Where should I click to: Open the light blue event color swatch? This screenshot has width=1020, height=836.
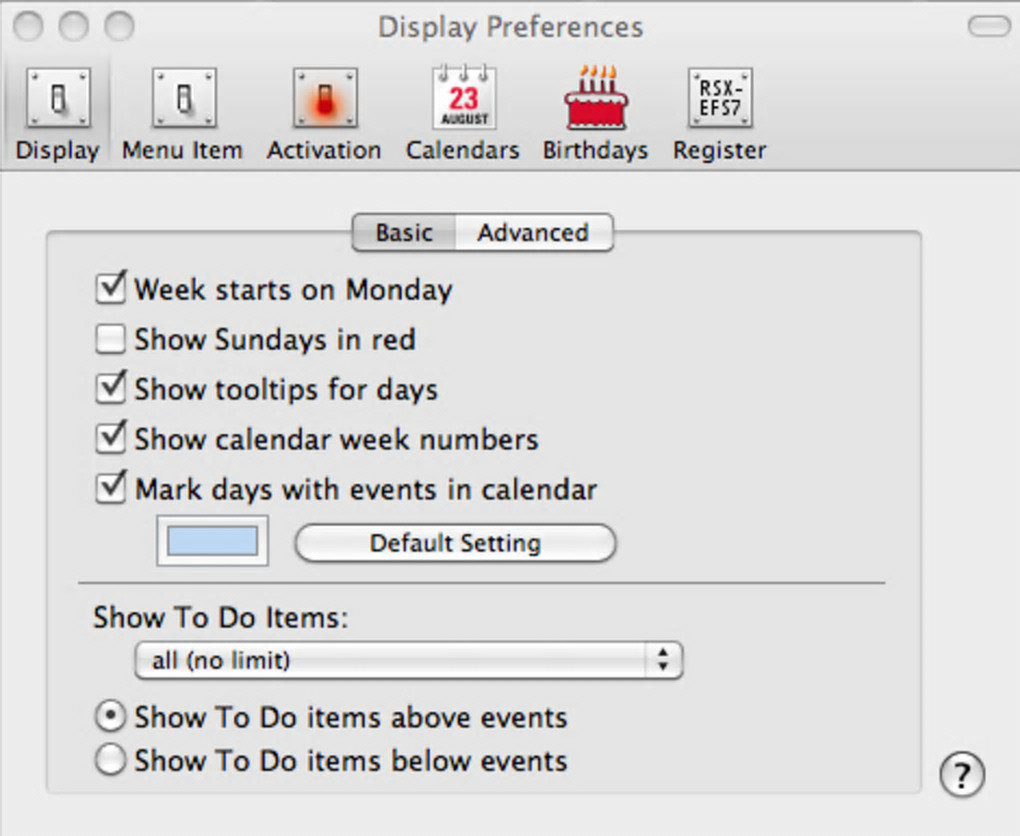[212, 541]
